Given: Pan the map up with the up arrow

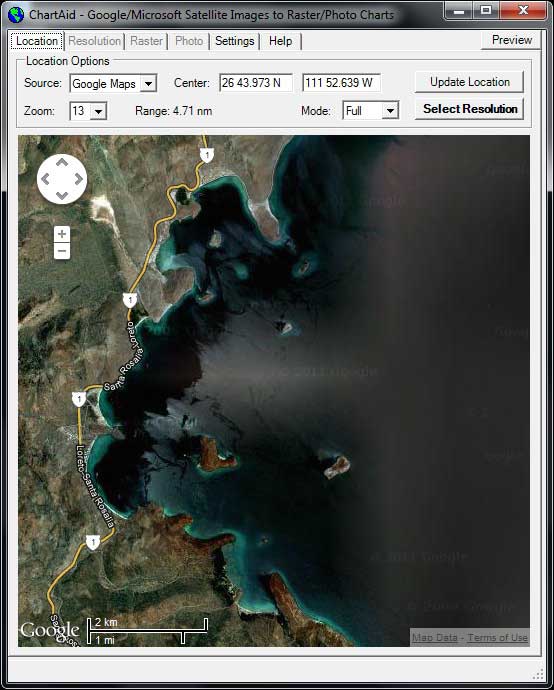Looking at the screenshot, I should click(62, 162).
